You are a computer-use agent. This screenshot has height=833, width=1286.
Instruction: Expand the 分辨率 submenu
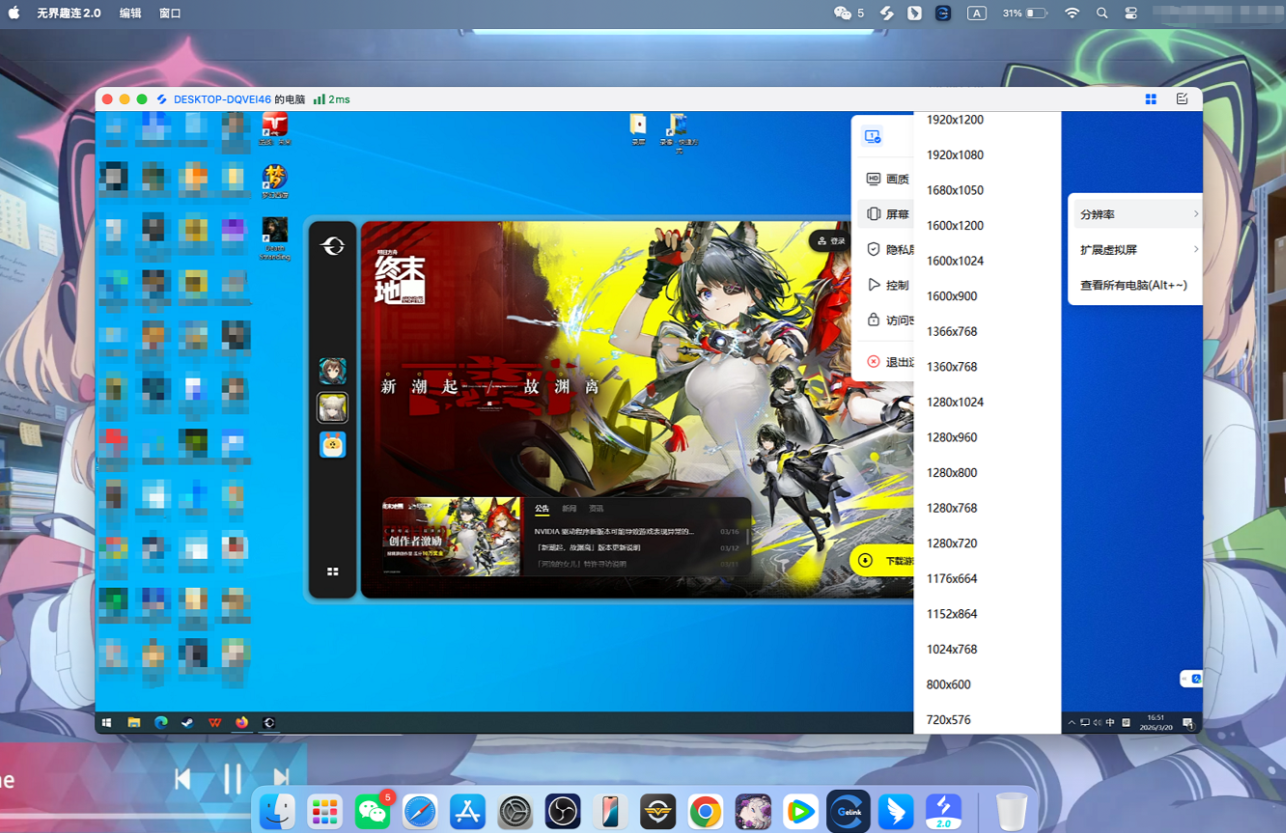[1135, 214]
